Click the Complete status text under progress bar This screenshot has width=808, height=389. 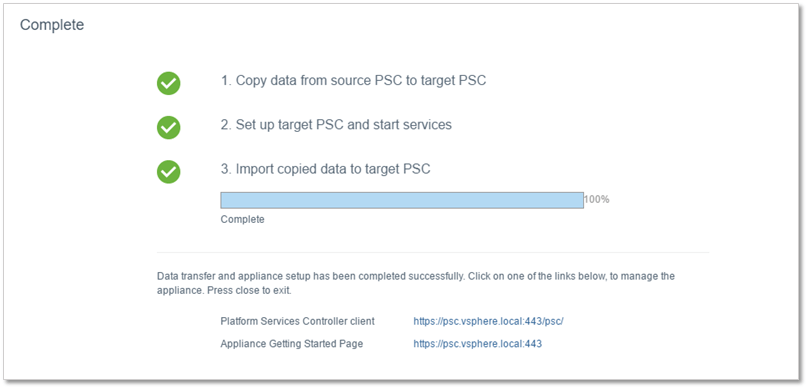coord(242,219)
